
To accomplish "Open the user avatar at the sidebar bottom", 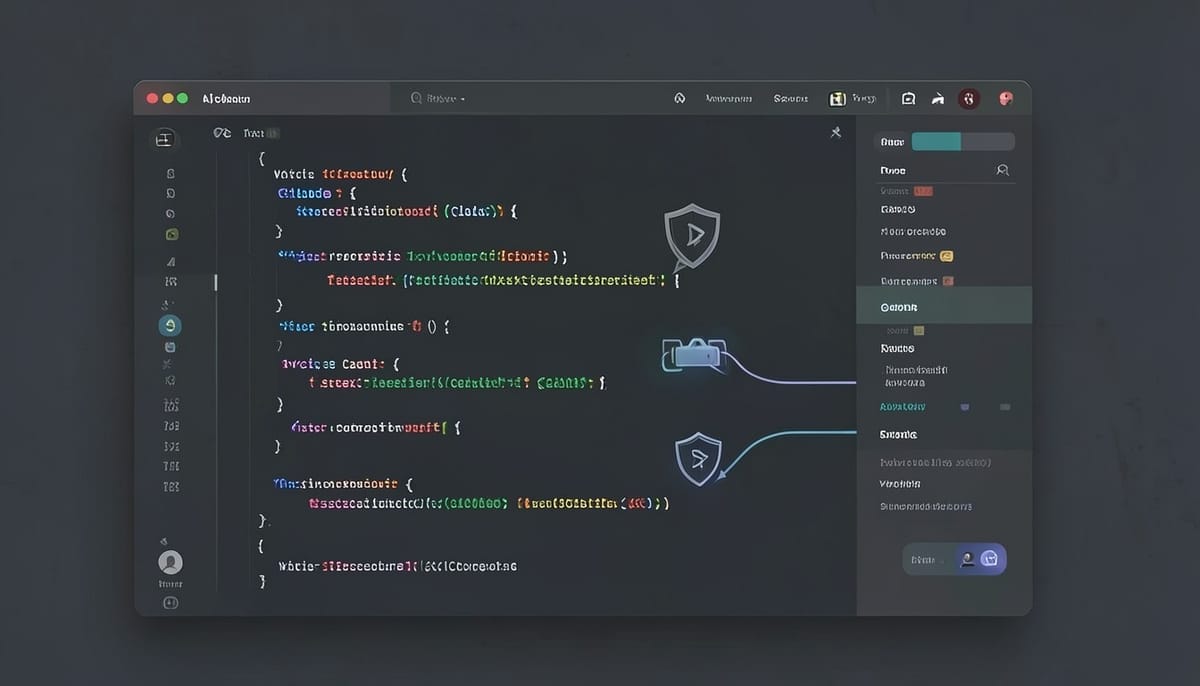I will point(170,562).
